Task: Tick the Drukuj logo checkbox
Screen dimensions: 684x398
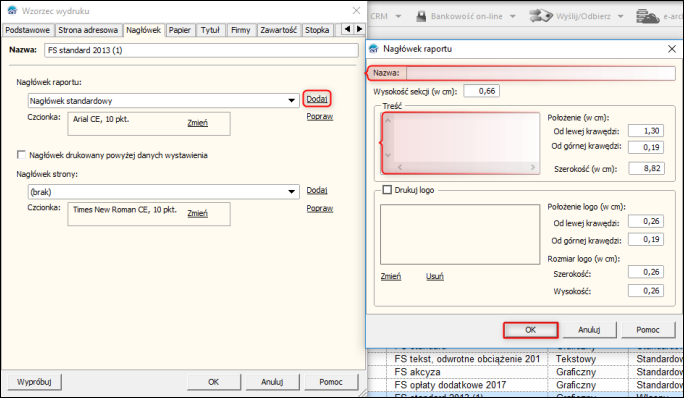Action: [x=387, y=190]
